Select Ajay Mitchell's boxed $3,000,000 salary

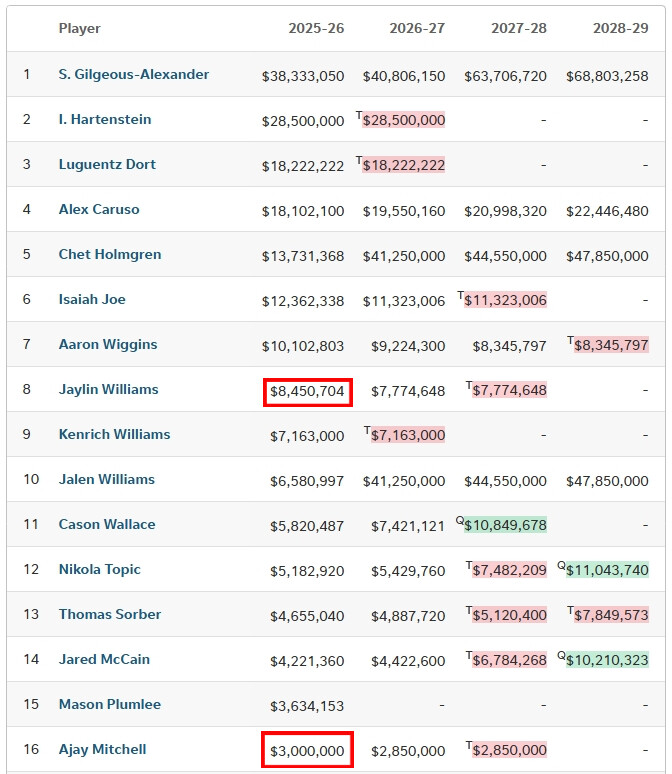[309, 751]
